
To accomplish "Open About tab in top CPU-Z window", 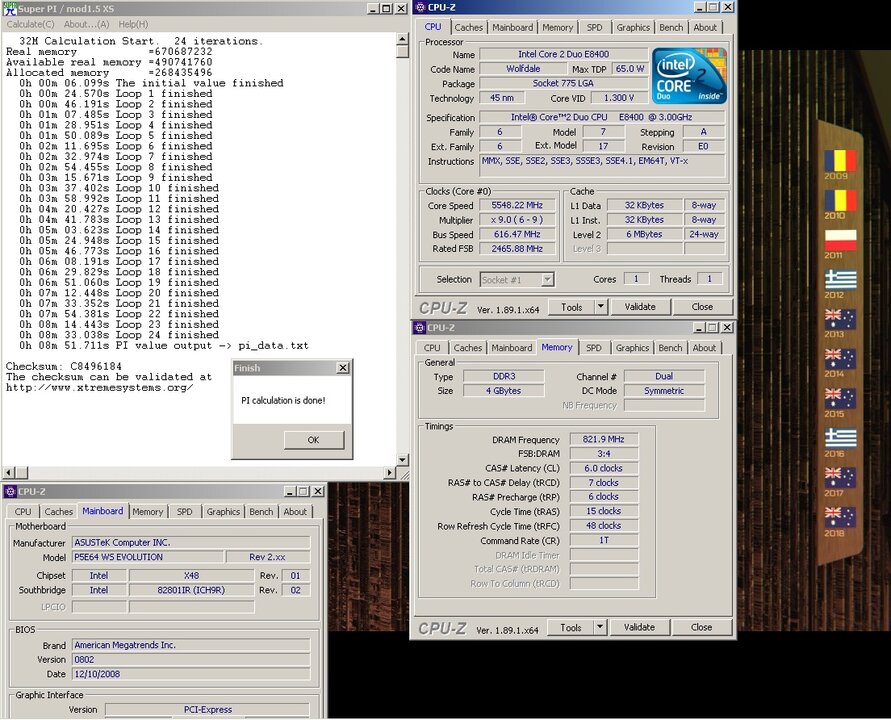I will pos(705,27).
